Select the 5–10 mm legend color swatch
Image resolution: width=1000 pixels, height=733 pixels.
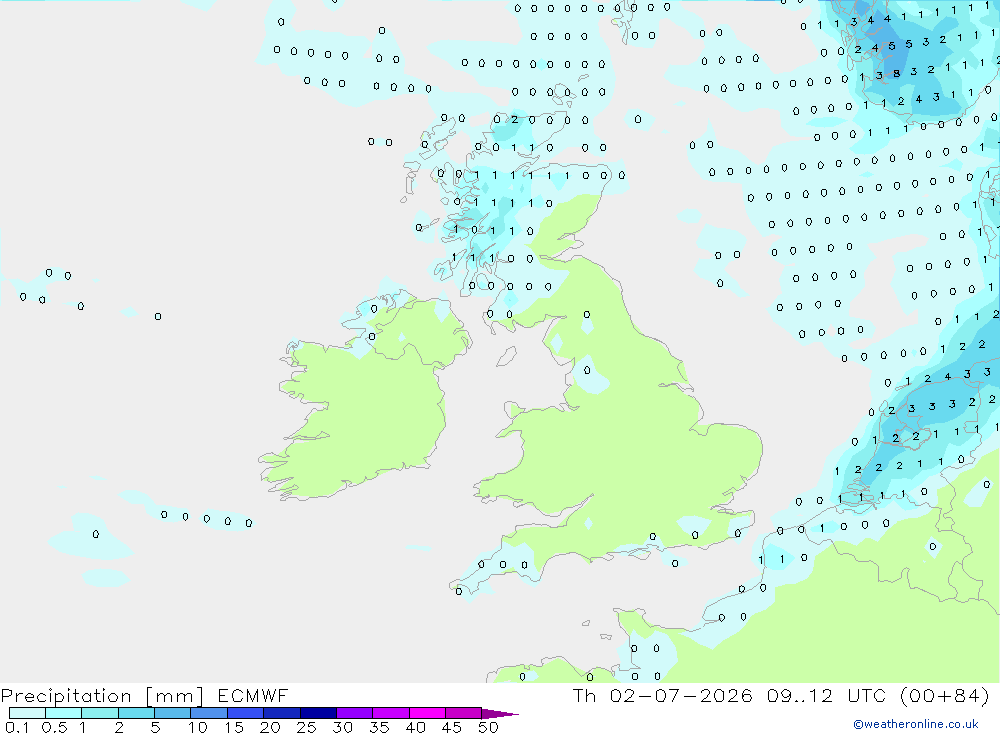point(173,713)
